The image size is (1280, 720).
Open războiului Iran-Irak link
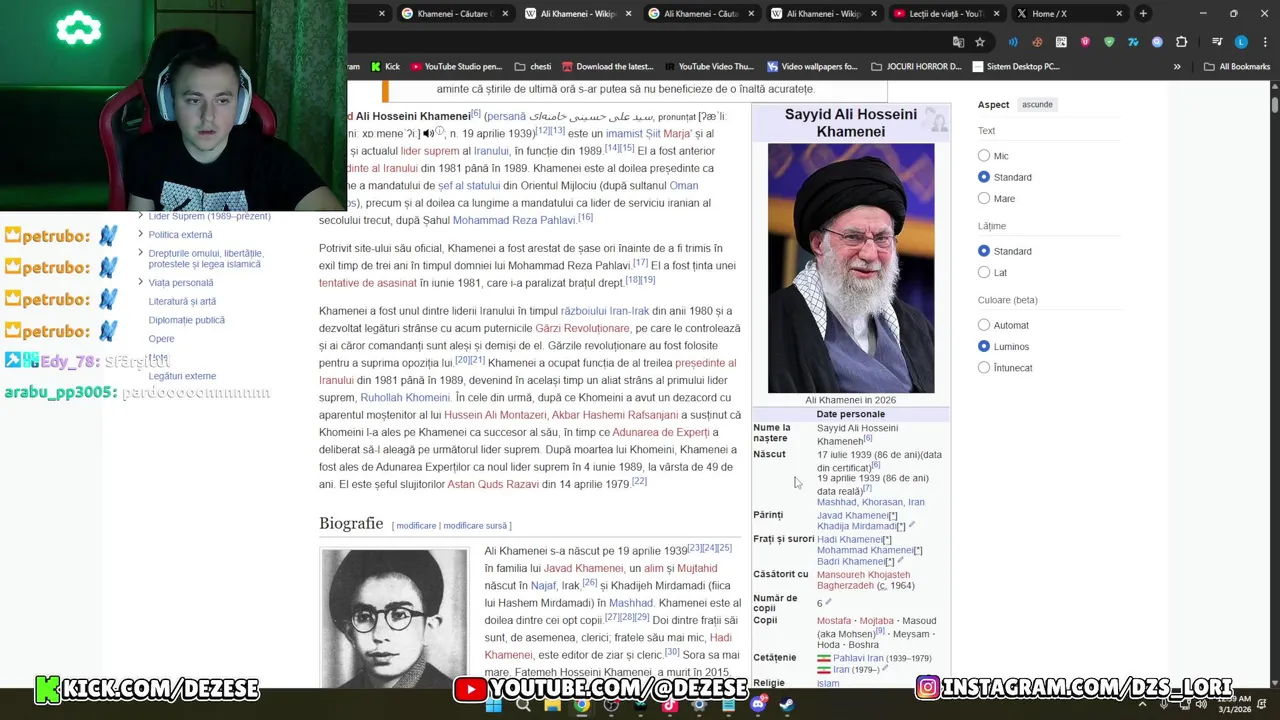(x=605, y=311)
